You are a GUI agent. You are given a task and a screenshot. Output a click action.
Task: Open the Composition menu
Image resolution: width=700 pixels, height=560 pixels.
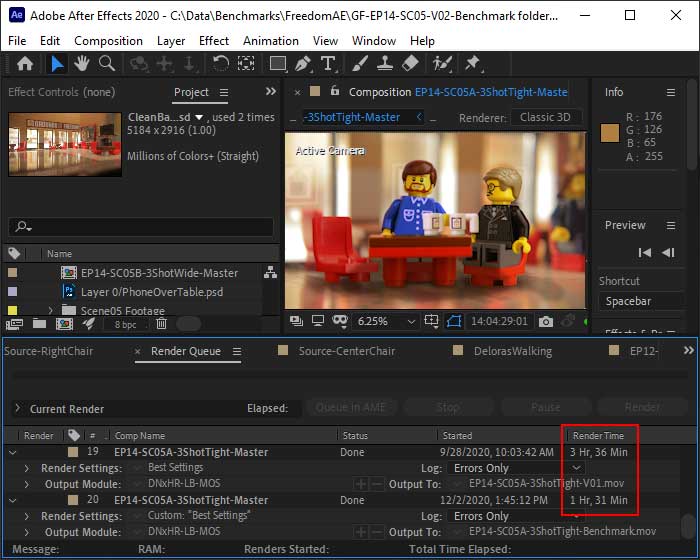pos(108,41)
